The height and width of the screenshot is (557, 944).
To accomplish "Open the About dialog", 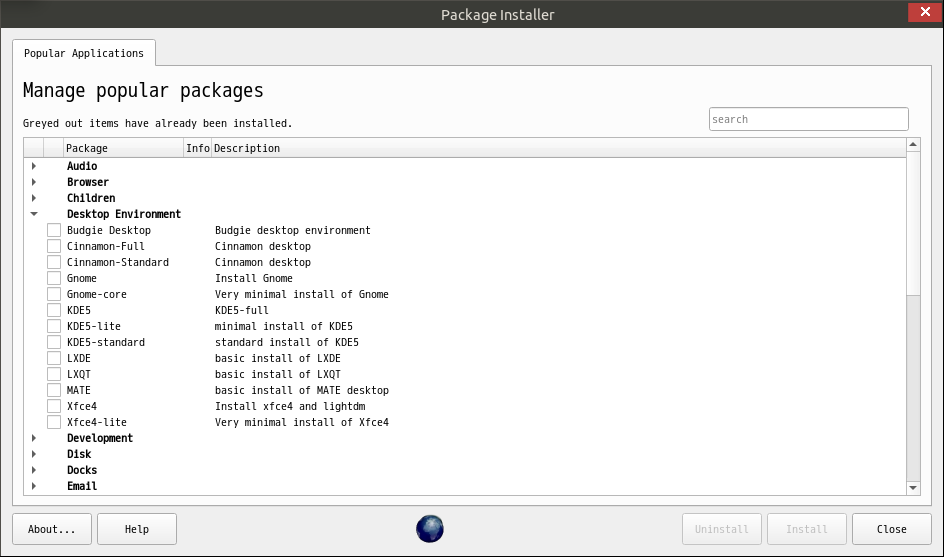I will (x=52, y=529).
